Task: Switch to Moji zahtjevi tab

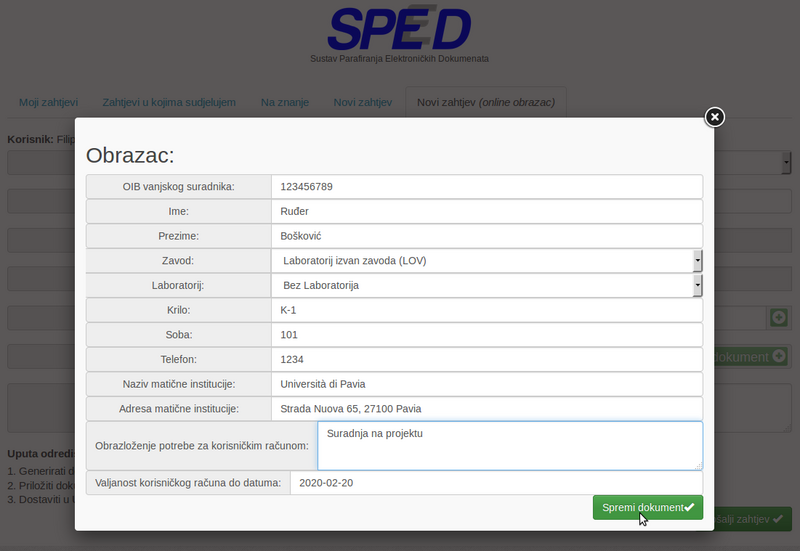Action: click(48, 102)
